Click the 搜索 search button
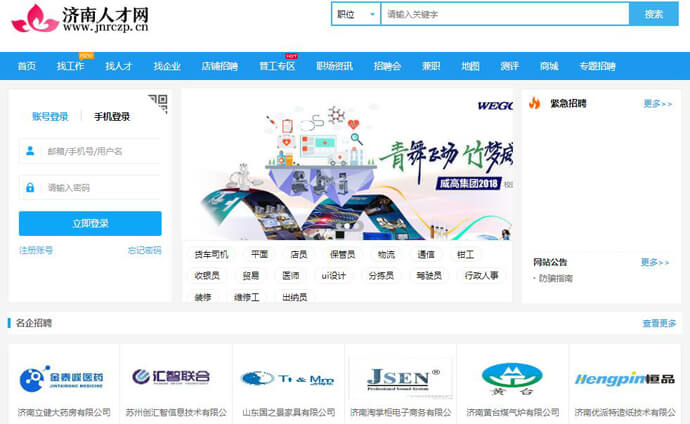 (654, 14)
